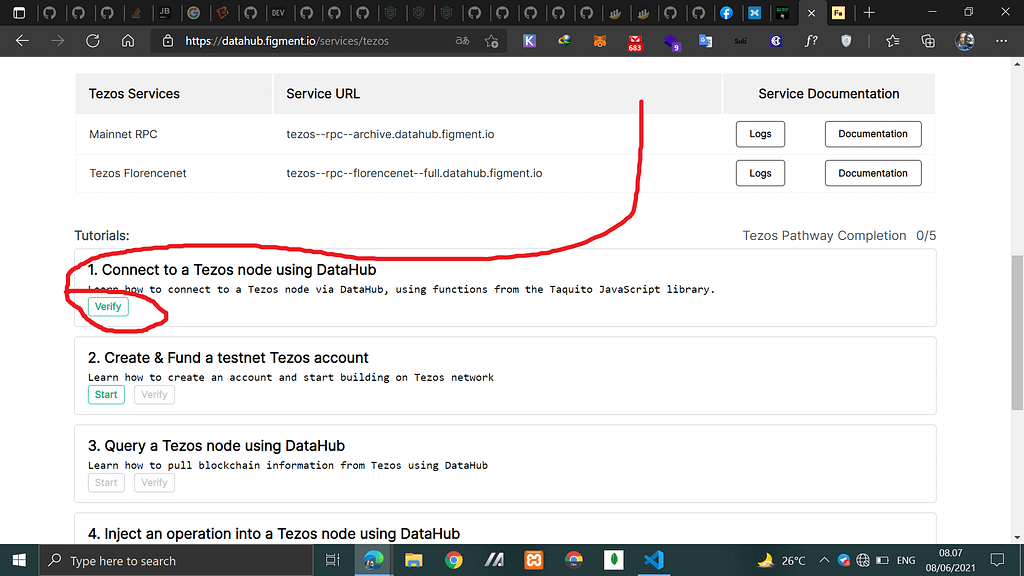Open the vertical tabs tab actions menu
The width and height of the screenshot is (1024, 576).
point(19,12)
